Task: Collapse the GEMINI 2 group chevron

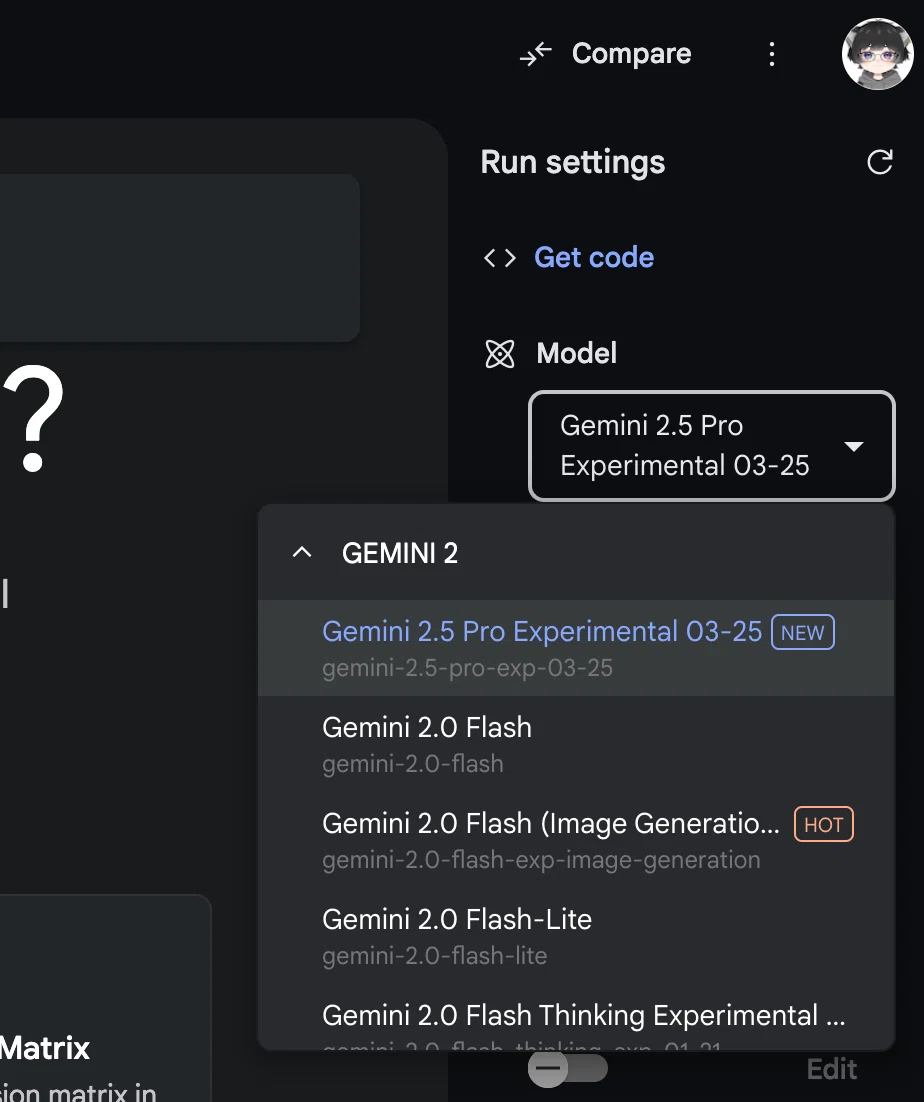Action: coord(302,552)
